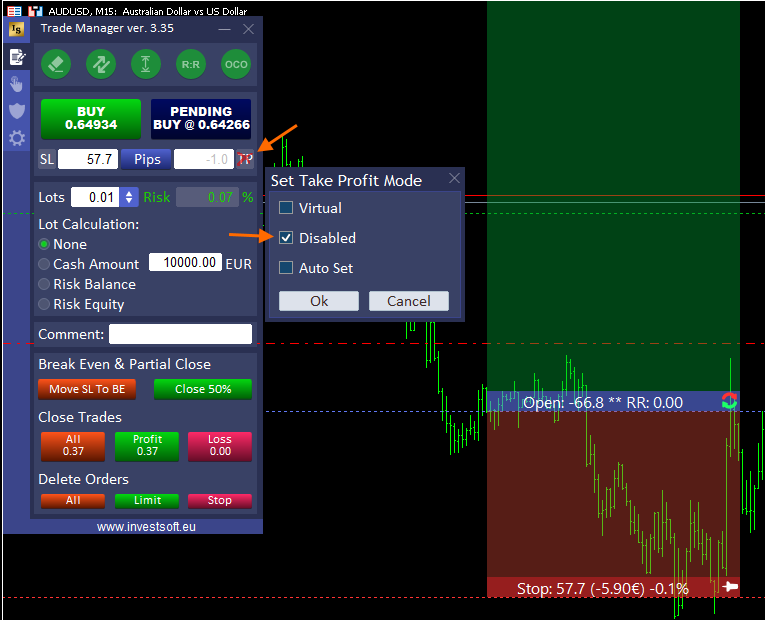Viewport: 765px width, 620px height.
Task: Enable the Virtual take profit checkbox
Action: (286, 208)
